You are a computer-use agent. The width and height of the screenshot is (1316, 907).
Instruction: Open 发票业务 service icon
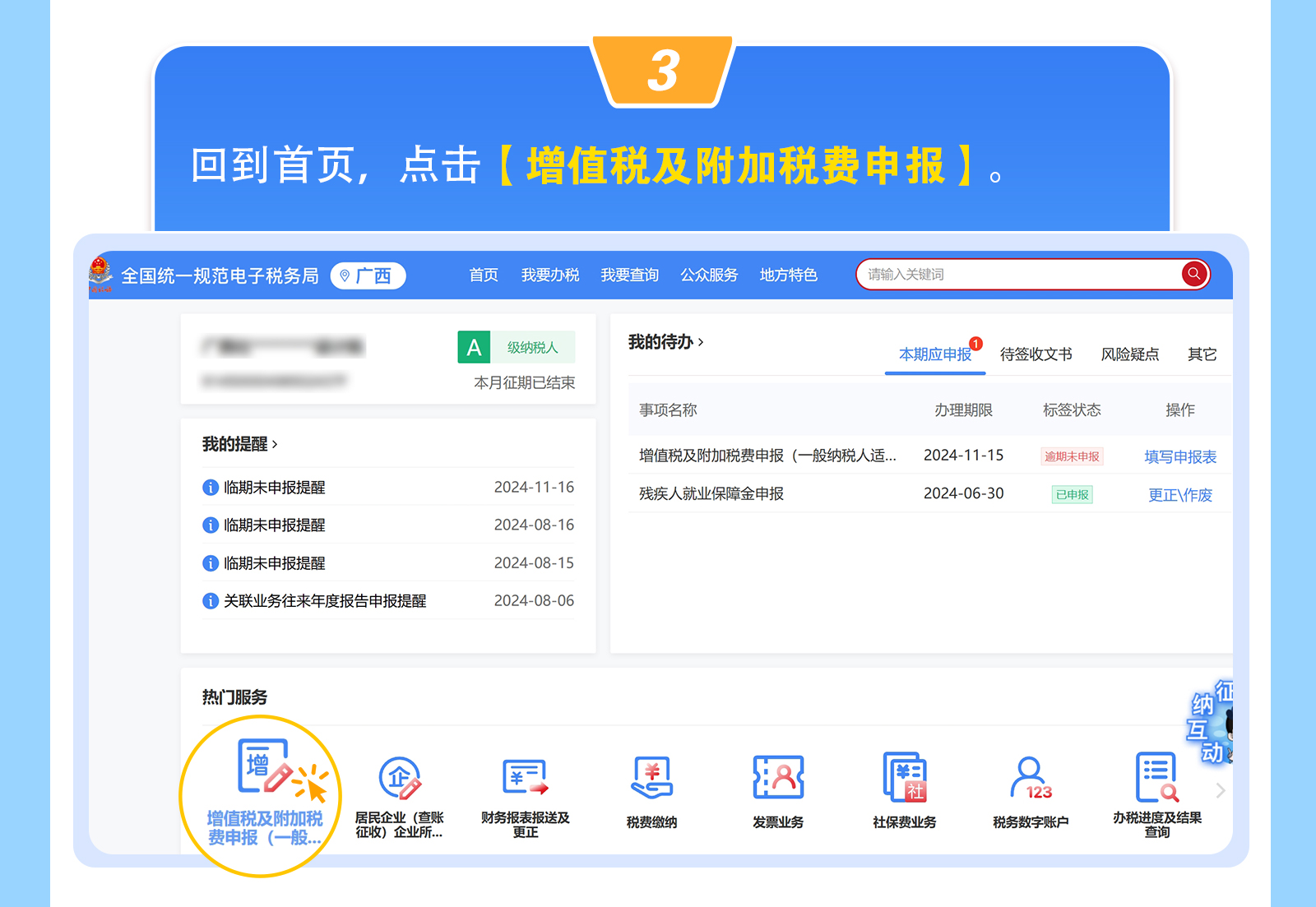[778, 779]
